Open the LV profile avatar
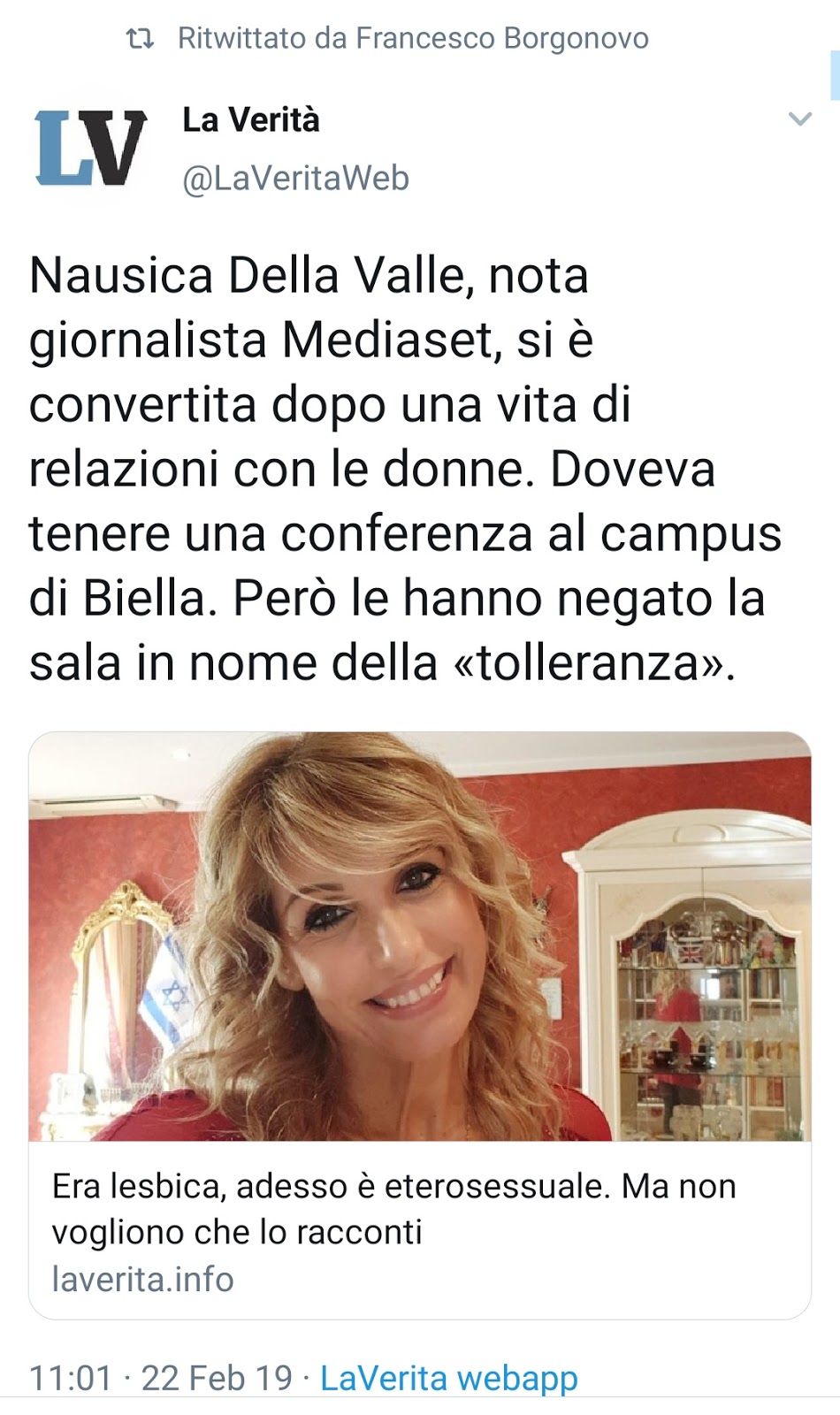840x1415 pixels. pyautogui.click(x=90, y=148)
